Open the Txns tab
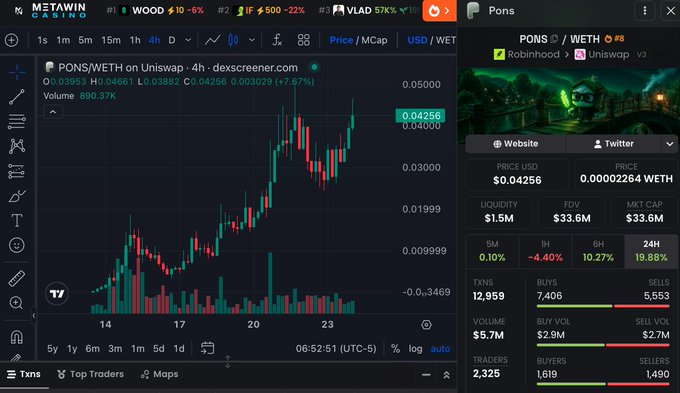The image size is (680, 393). coord(24,374)
